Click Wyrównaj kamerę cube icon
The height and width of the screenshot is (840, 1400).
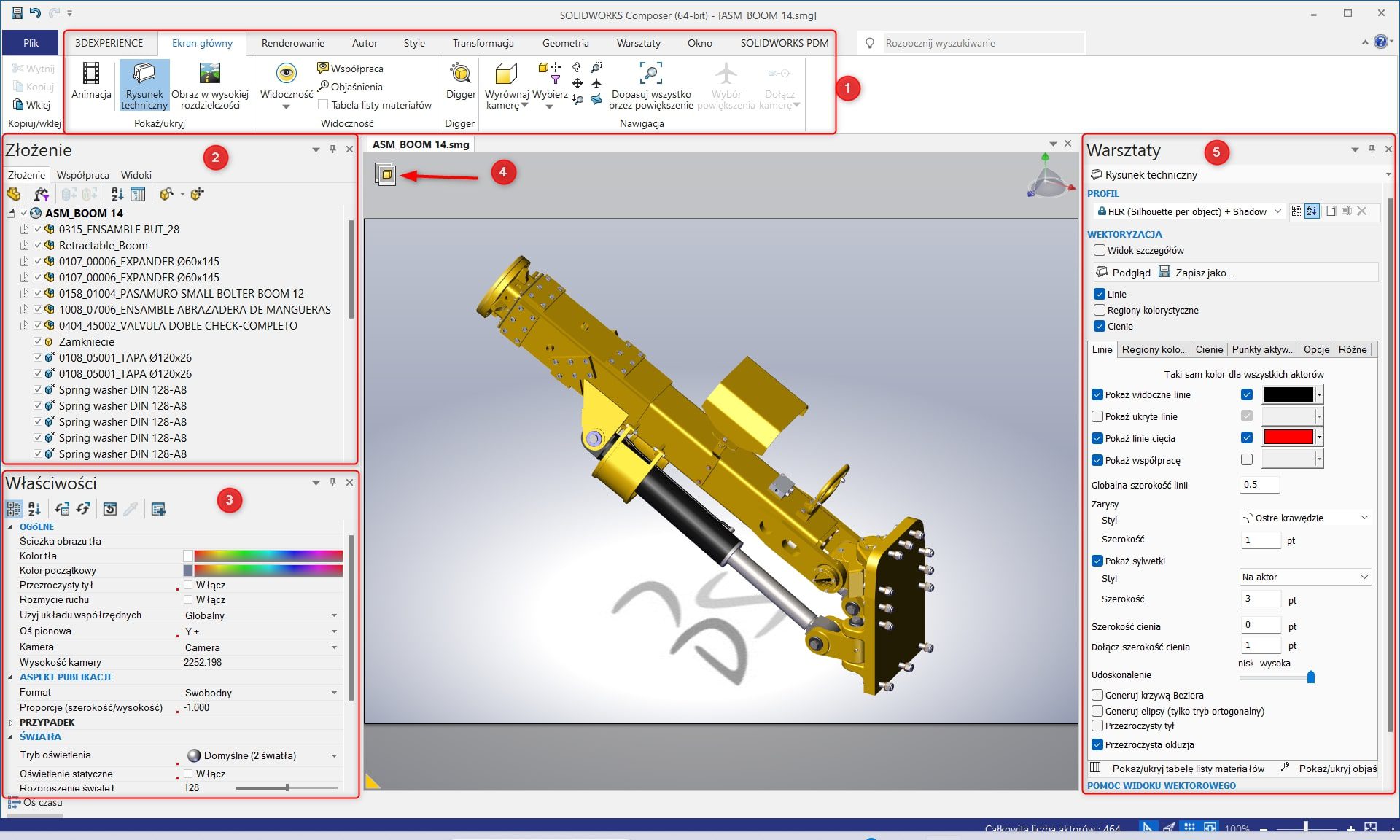506,74
